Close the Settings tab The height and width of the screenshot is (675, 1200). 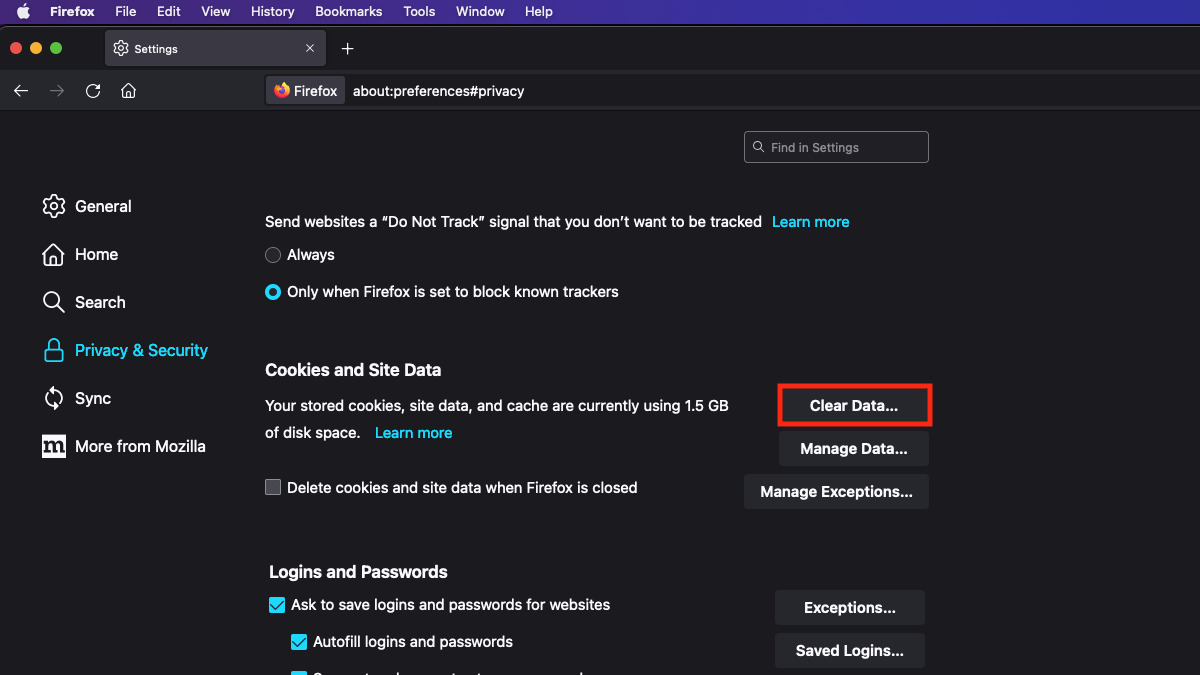[310, 49]
